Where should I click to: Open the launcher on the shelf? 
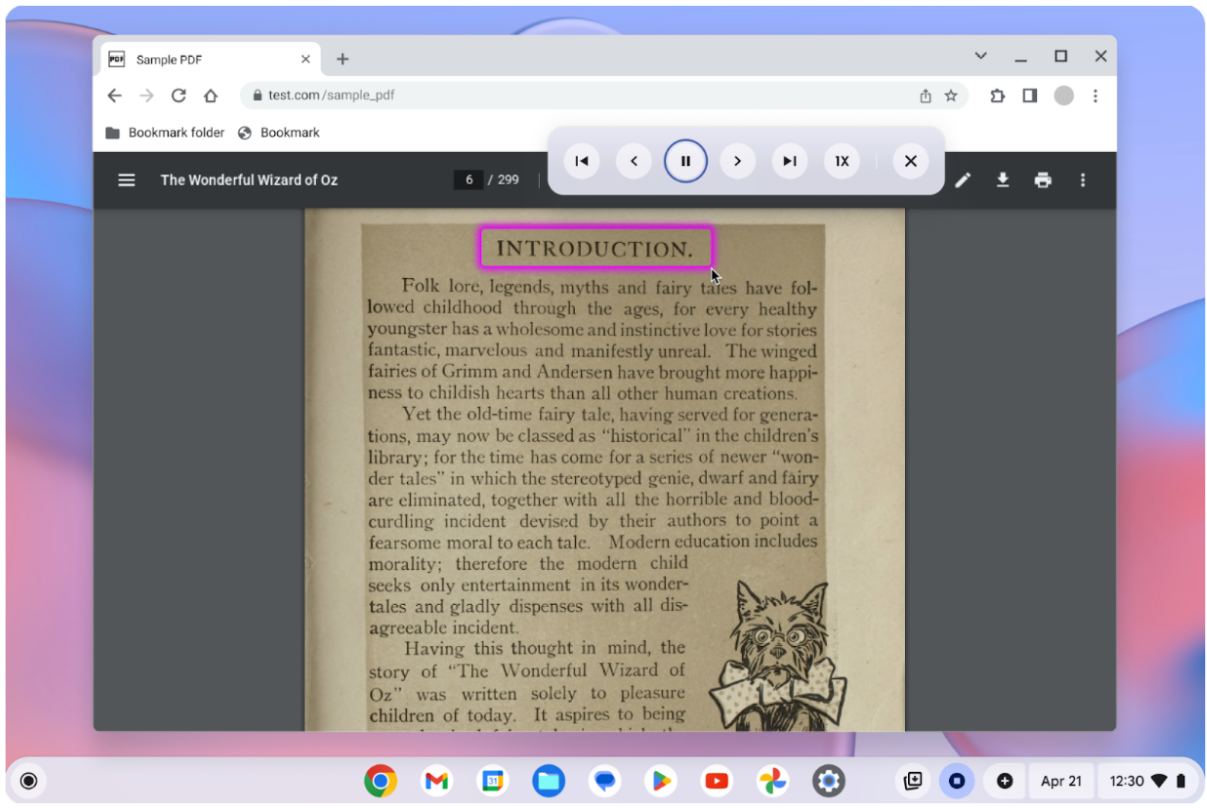29,781
